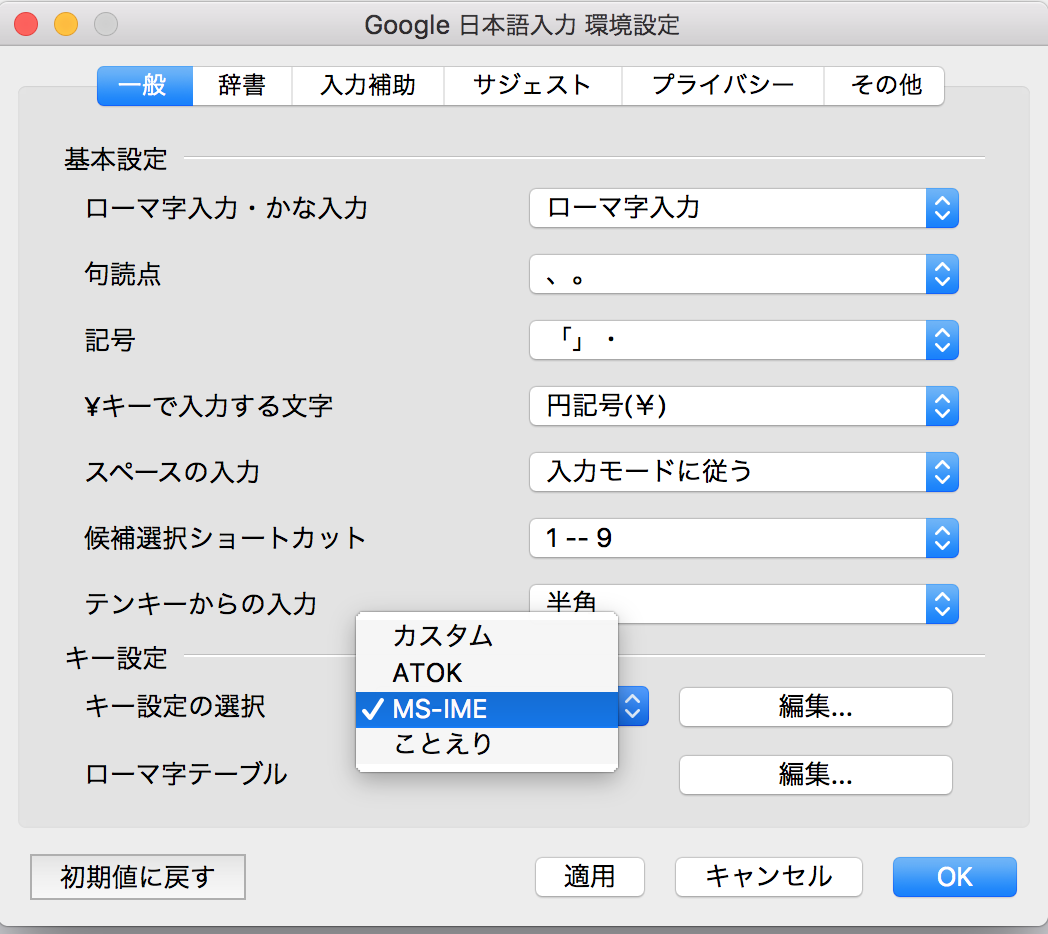
Task: Switch to the サジェスト tab
Action: (x=533, y=86)
